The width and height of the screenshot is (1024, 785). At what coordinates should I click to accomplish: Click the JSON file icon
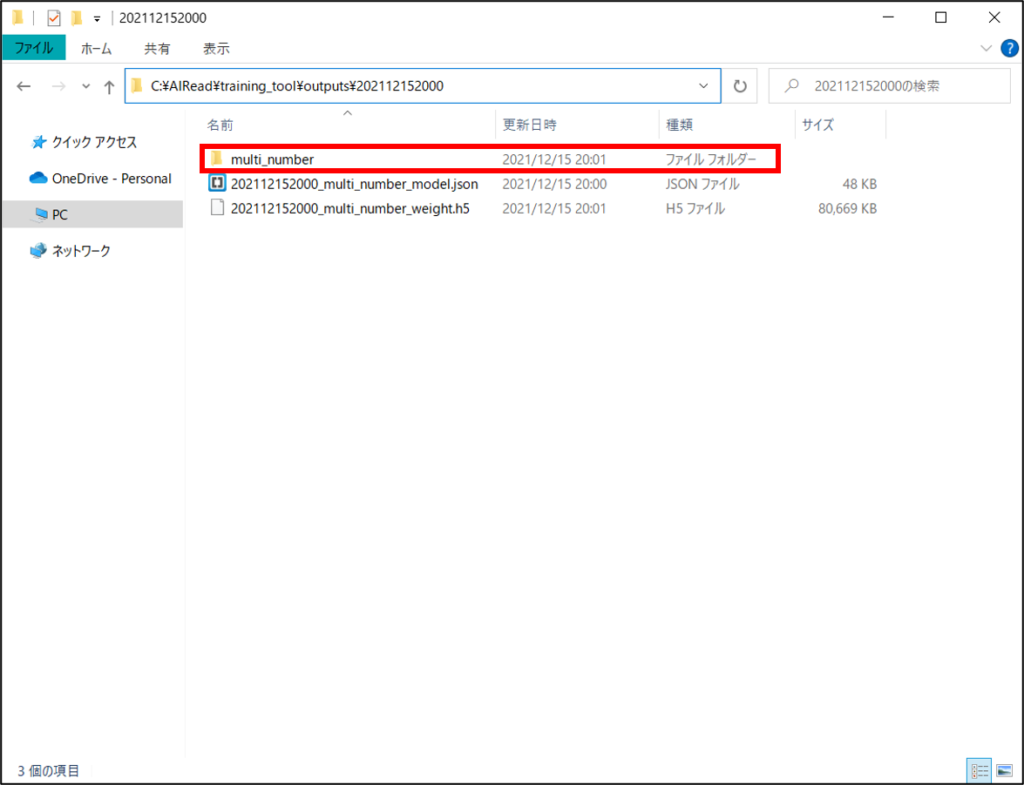(217, 183)
